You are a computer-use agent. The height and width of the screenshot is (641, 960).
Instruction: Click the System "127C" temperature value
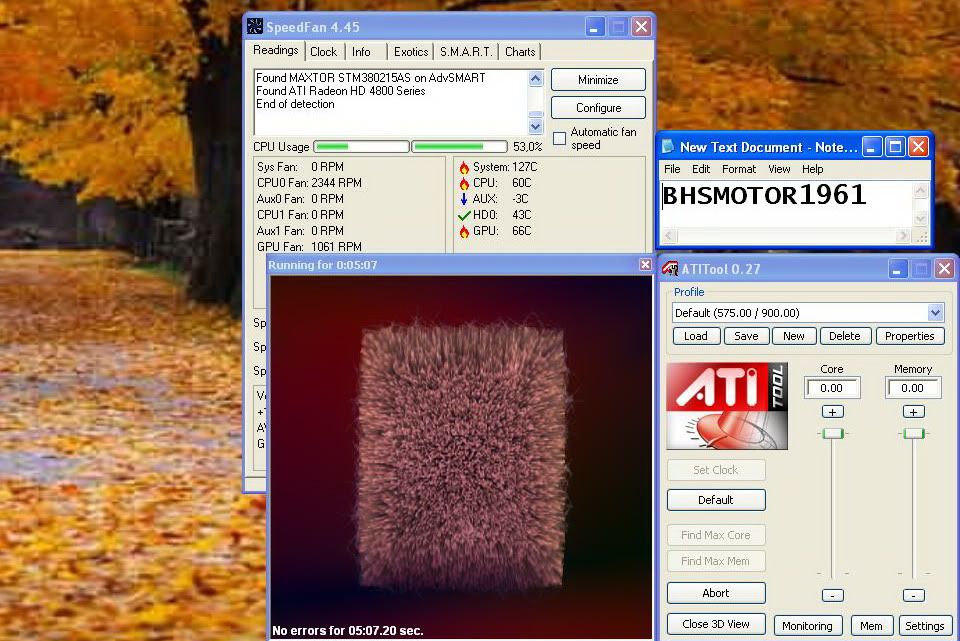tap(525, 167)
